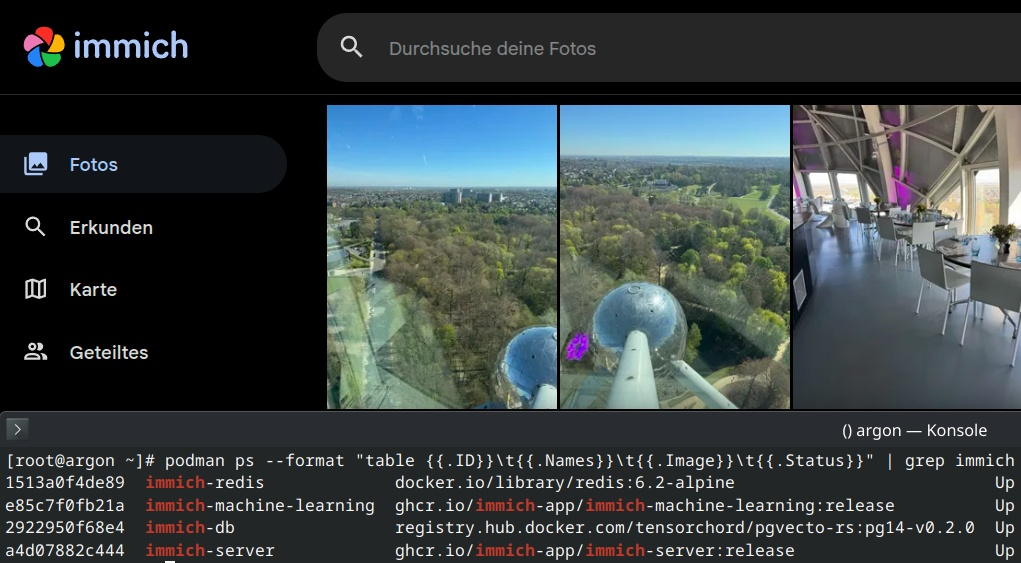The image size is (1021, 563).
Task: Go to the Geteiltes sidebar entry text
Action: coord(108,353)
